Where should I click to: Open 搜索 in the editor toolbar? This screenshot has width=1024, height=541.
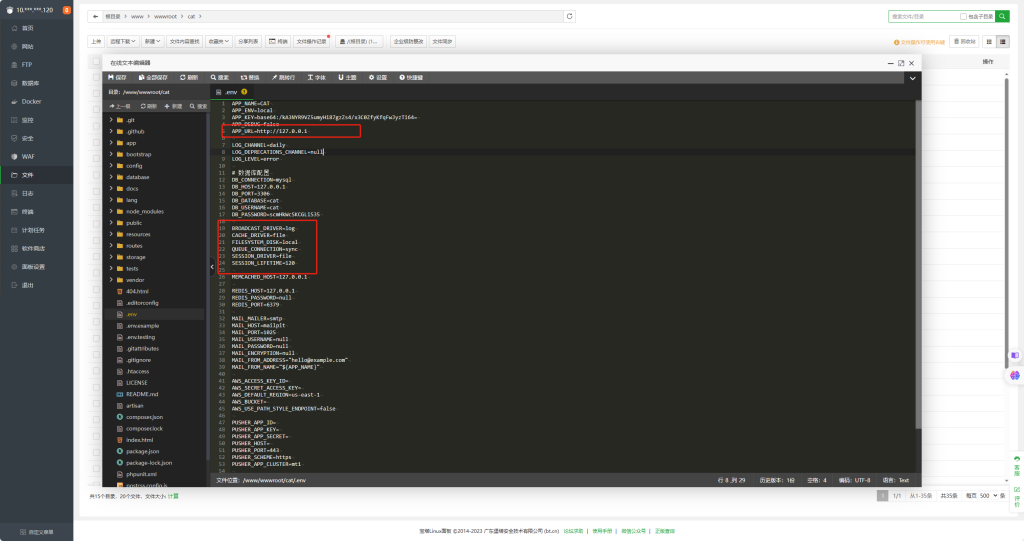pos(219,77)
